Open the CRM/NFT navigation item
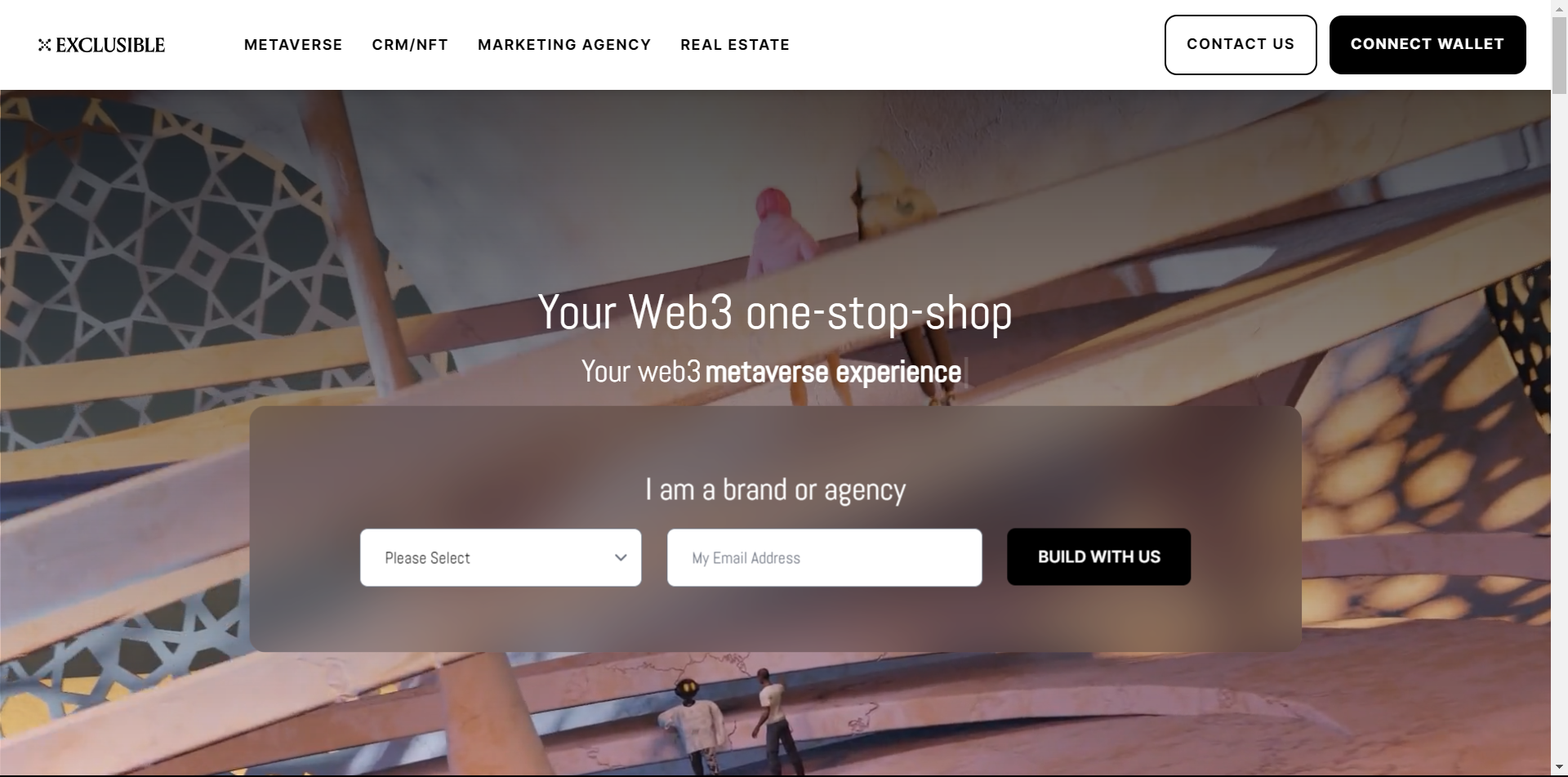This screenshot has width=1568, height=777. coord(410,45)
